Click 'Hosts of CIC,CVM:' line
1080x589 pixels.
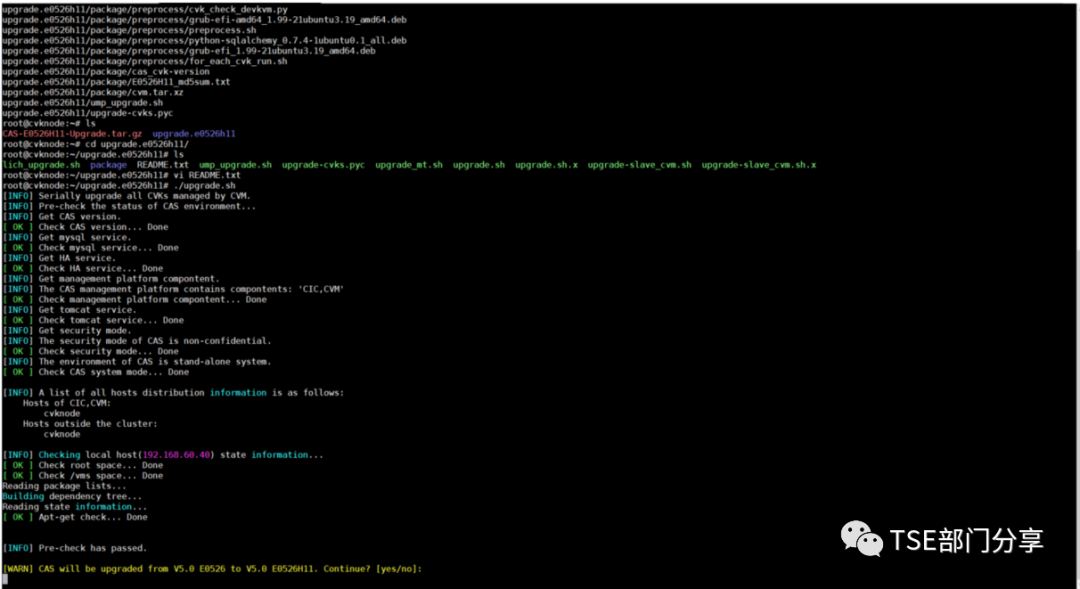(67, 403)
